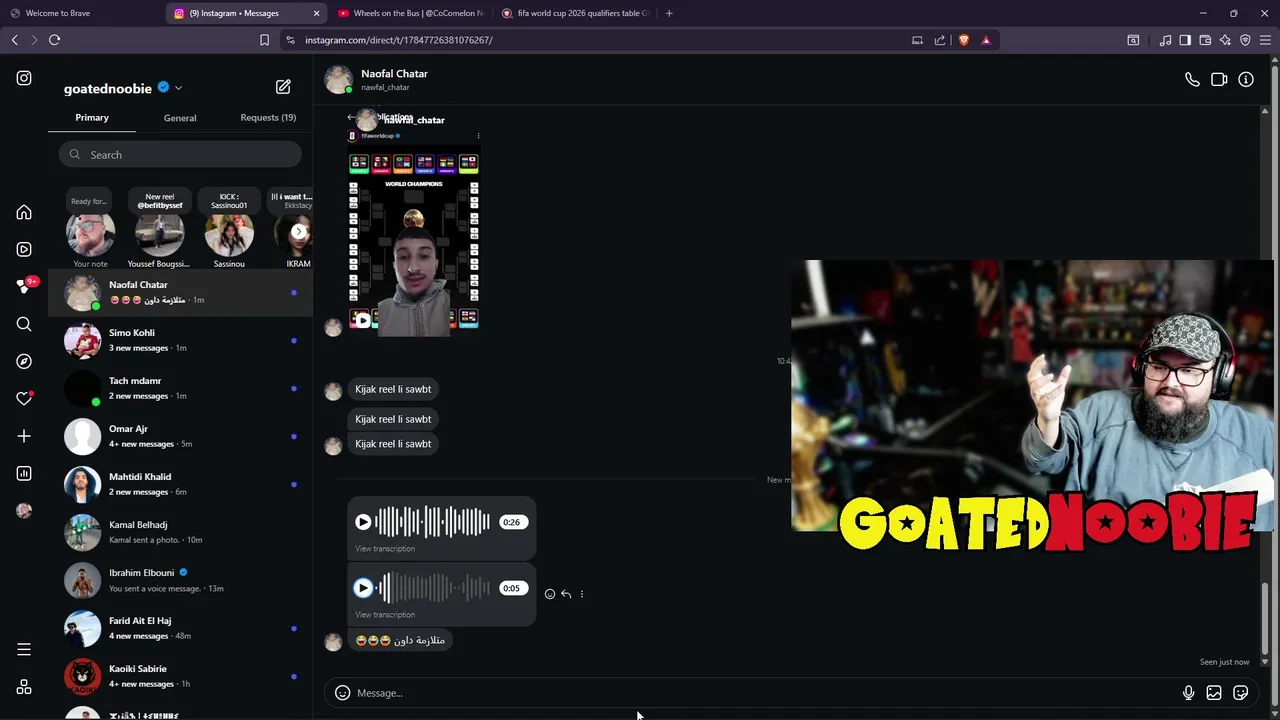Open Requests (19) tab
Screen dimensions: 1280x720
coord(268,118)
